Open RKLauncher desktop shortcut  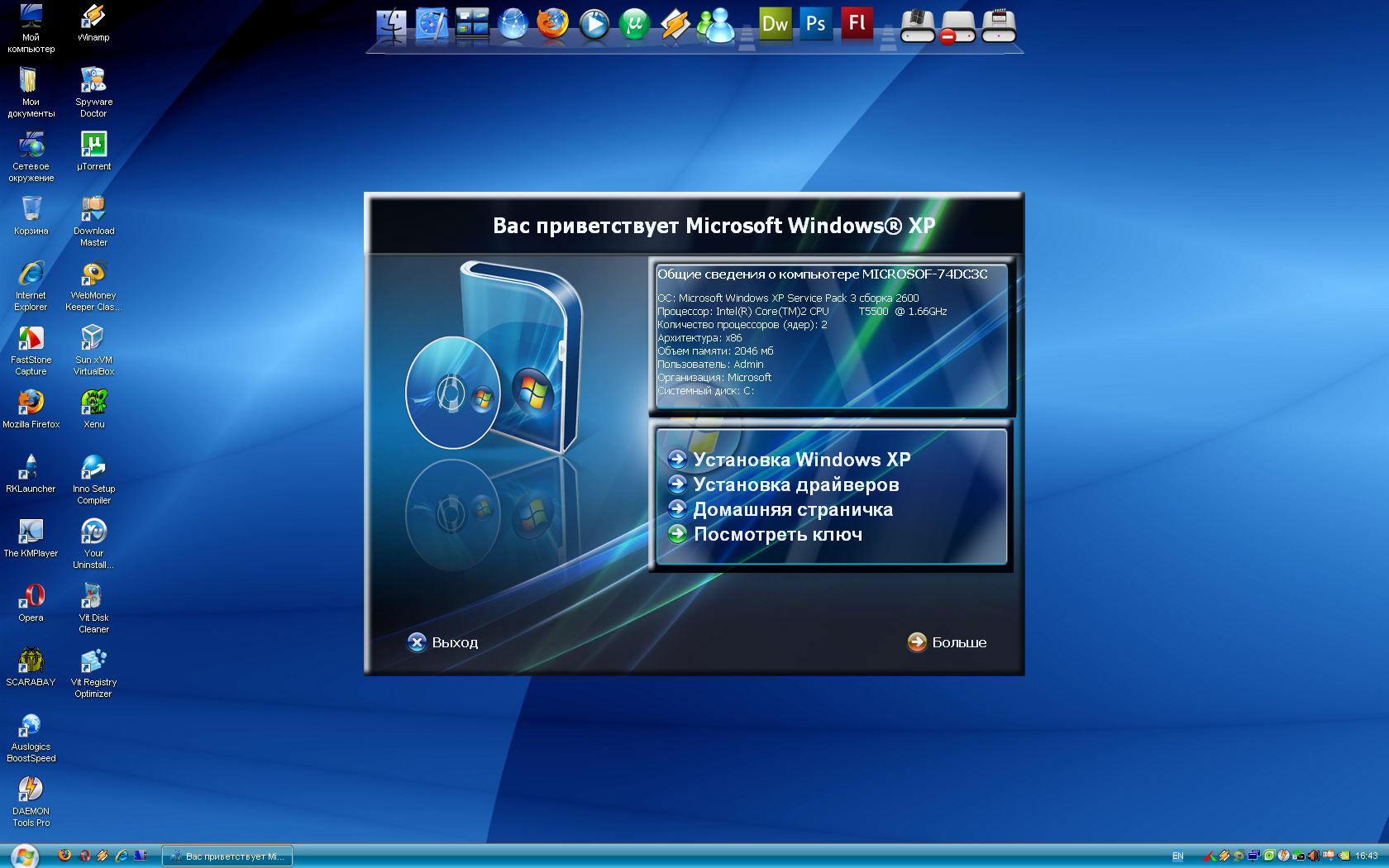click(31, 473)
